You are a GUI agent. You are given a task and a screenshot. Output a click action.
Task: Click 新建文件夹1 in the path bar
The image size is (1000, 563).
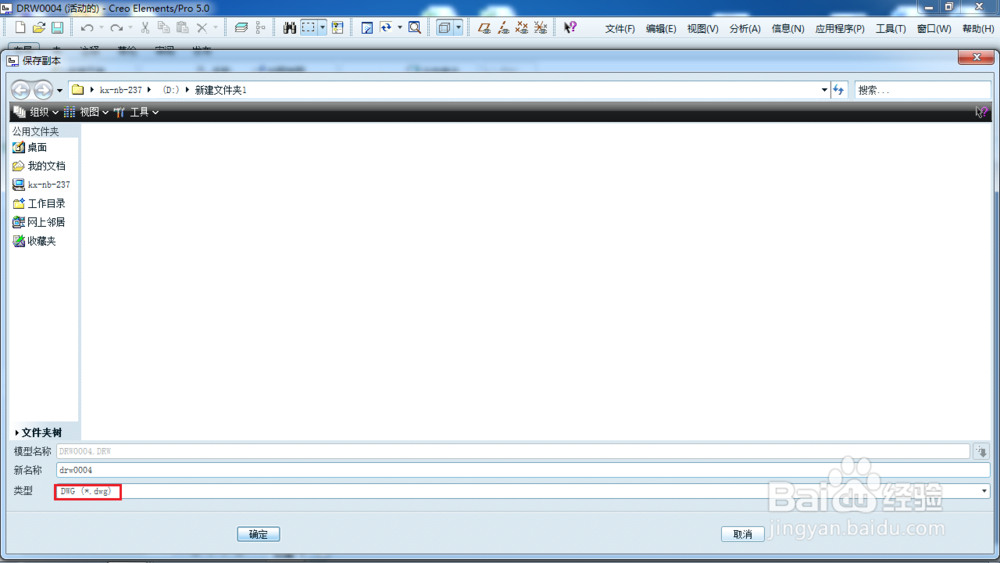[x=221, y=90]
